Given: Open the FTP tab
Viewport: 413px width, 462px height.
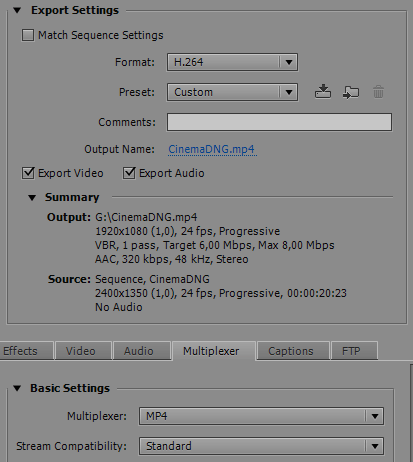Looking at the screenshot, I should [354, 351].
